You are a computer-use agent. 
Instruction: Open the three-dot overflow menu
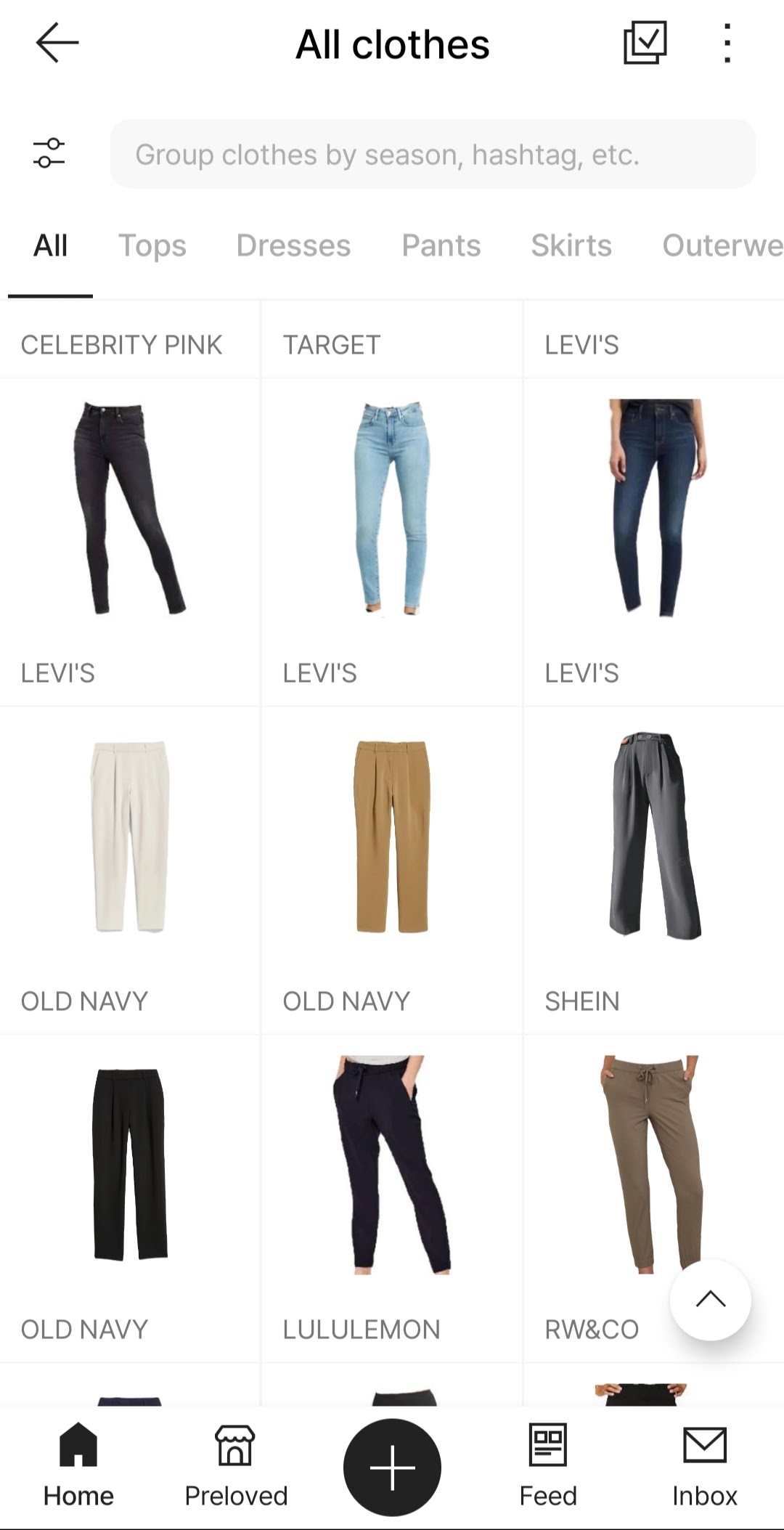point(727,43)
